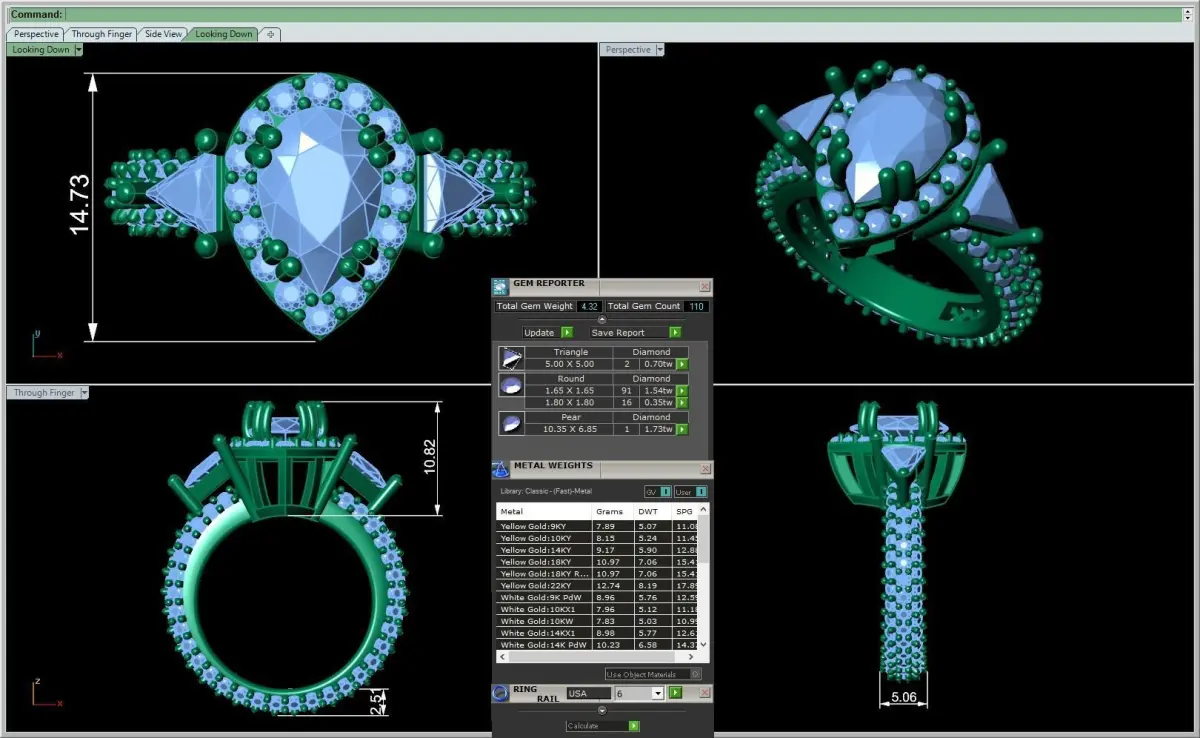Click the Perspective viewport title label
This screenshot has height=738, width=1200.
point(628,49)
